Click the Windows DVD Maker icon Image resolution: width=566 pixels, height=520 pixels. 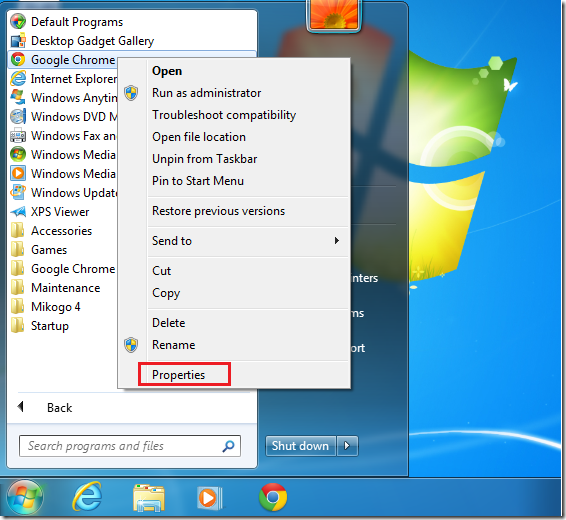18,117
